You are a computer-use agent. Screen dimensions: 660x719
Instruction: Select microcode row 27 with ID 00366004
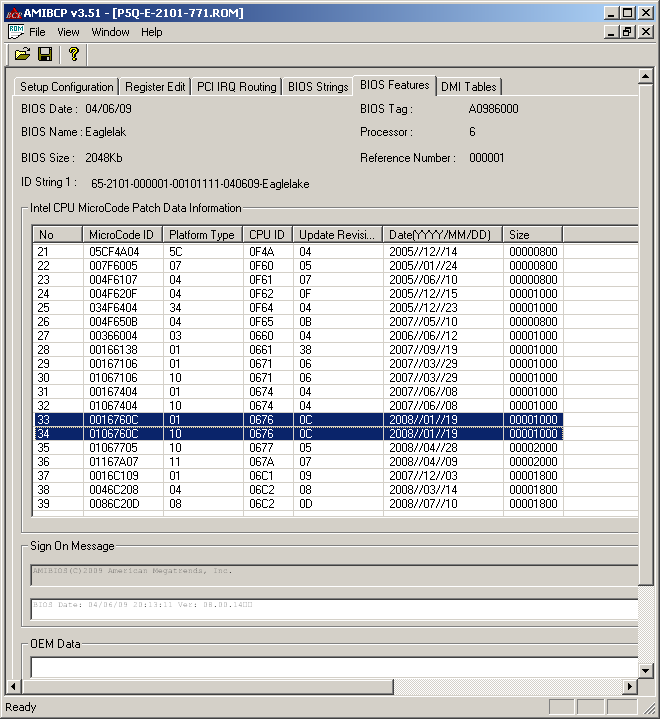click(x=299, y=336)
